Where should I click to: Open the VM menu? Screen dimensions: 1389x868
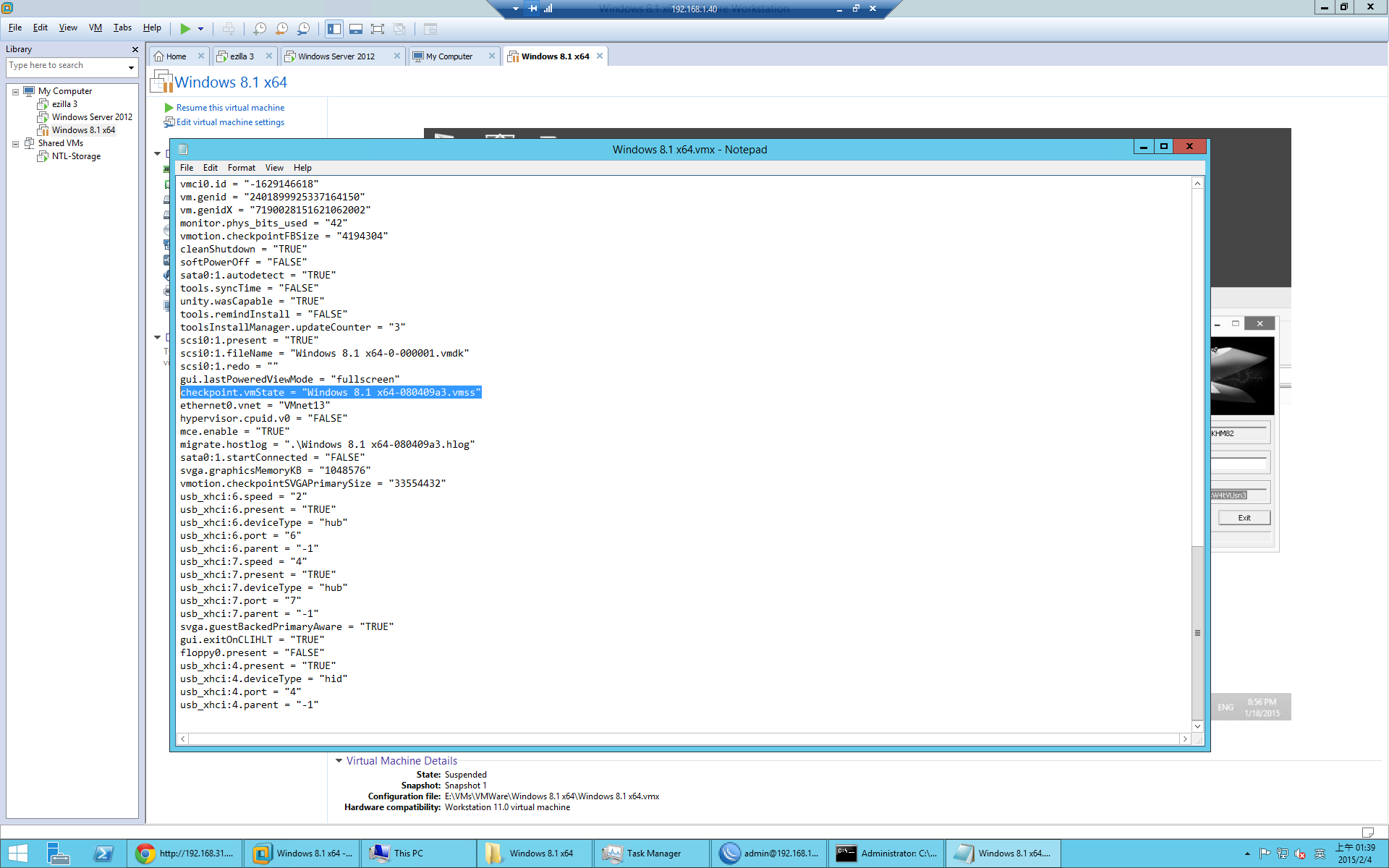(95, 27)
